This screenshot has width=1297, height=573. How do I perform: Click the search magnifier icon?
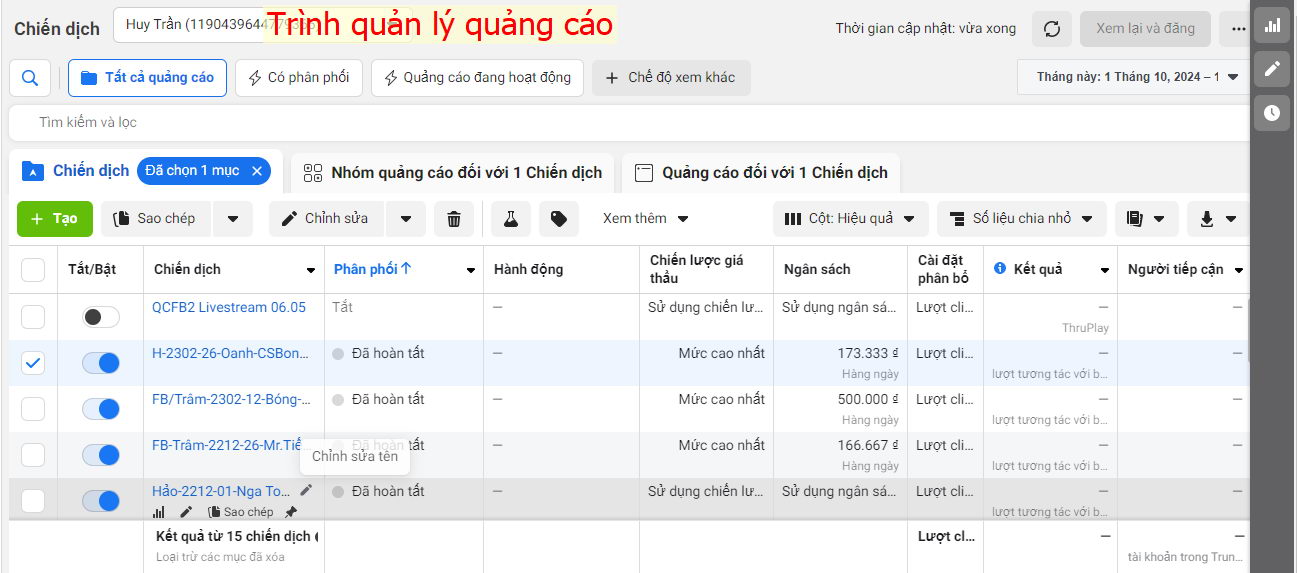tap(30, 78)
